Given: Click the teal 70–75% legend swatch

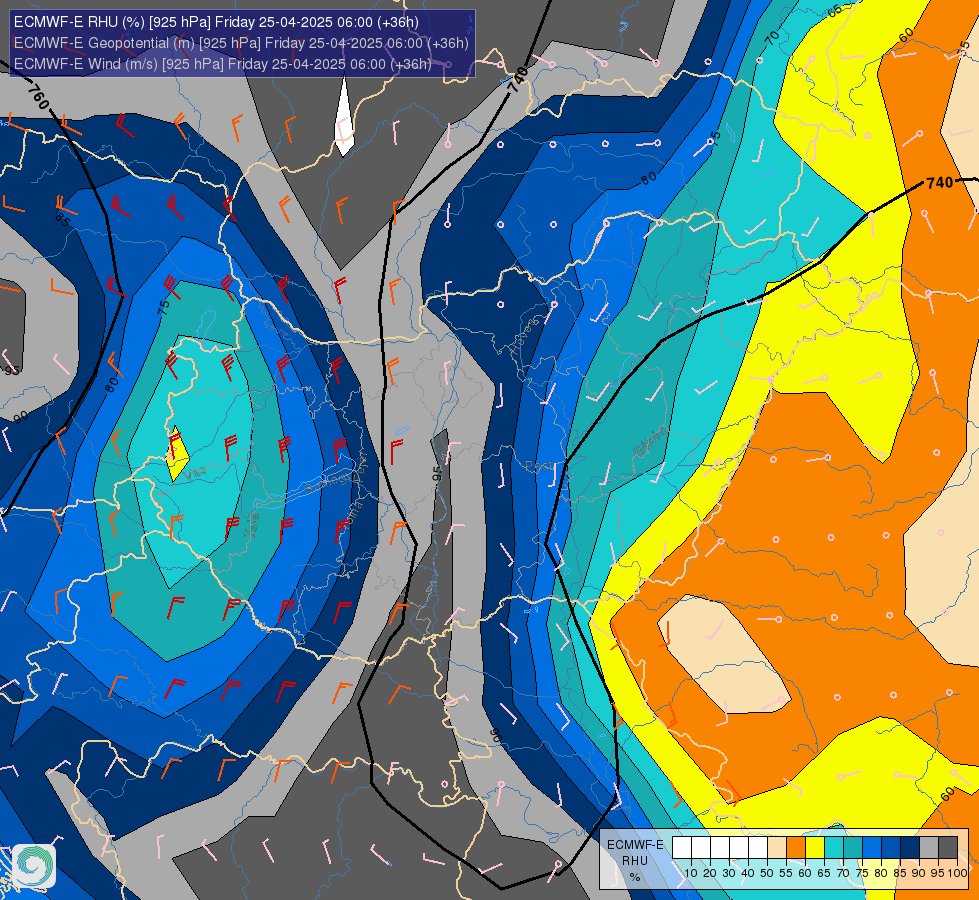Looking at the screenshot, I should tap(853, 847).
